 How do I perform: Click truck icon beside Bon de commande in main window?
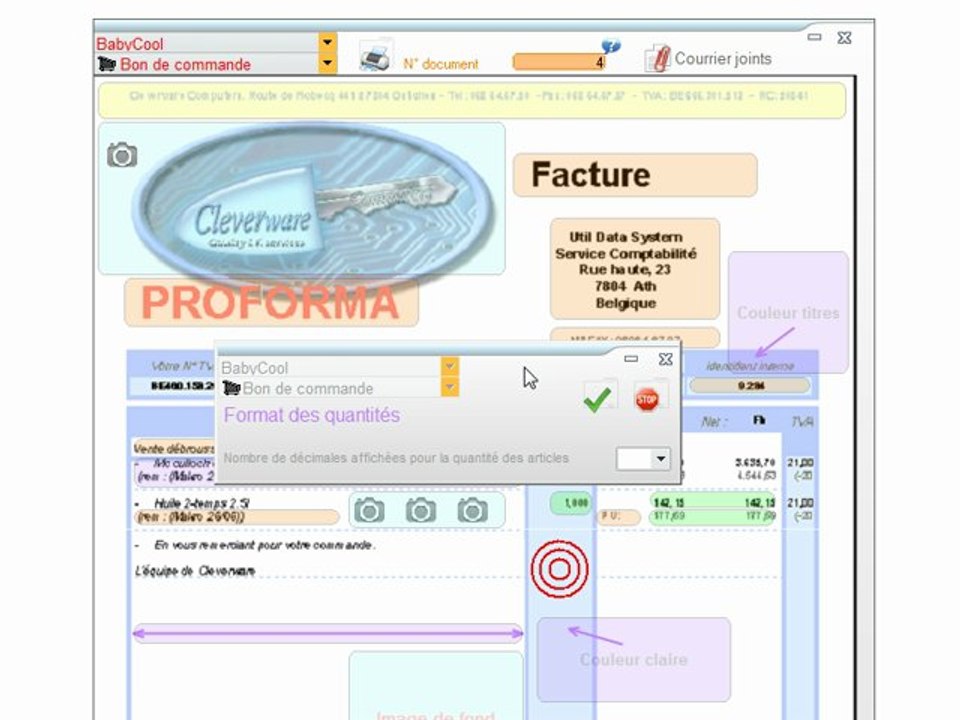pyautogui.click(x=107, y=64)
